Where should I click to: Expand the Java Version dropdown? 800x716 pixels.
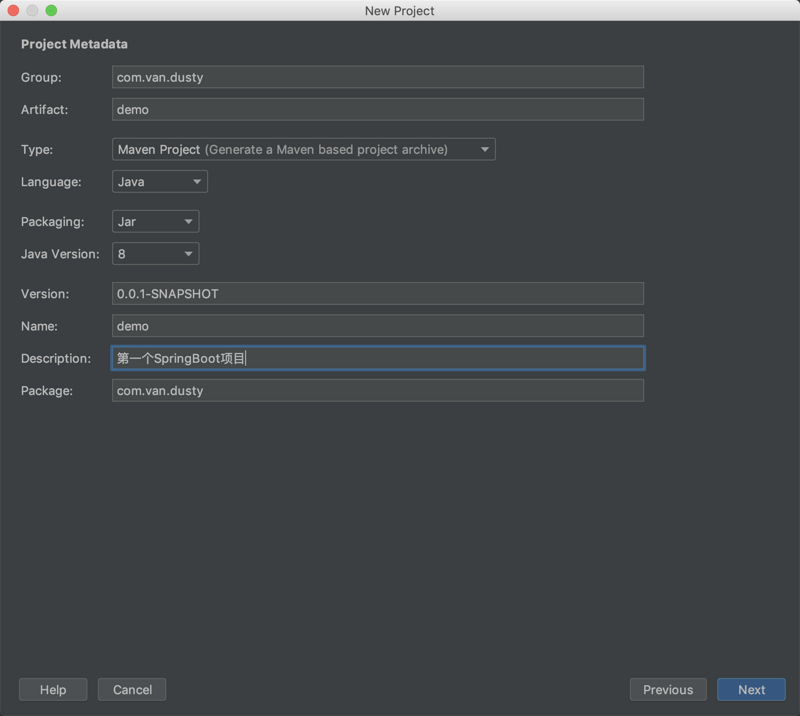(155, 254)
